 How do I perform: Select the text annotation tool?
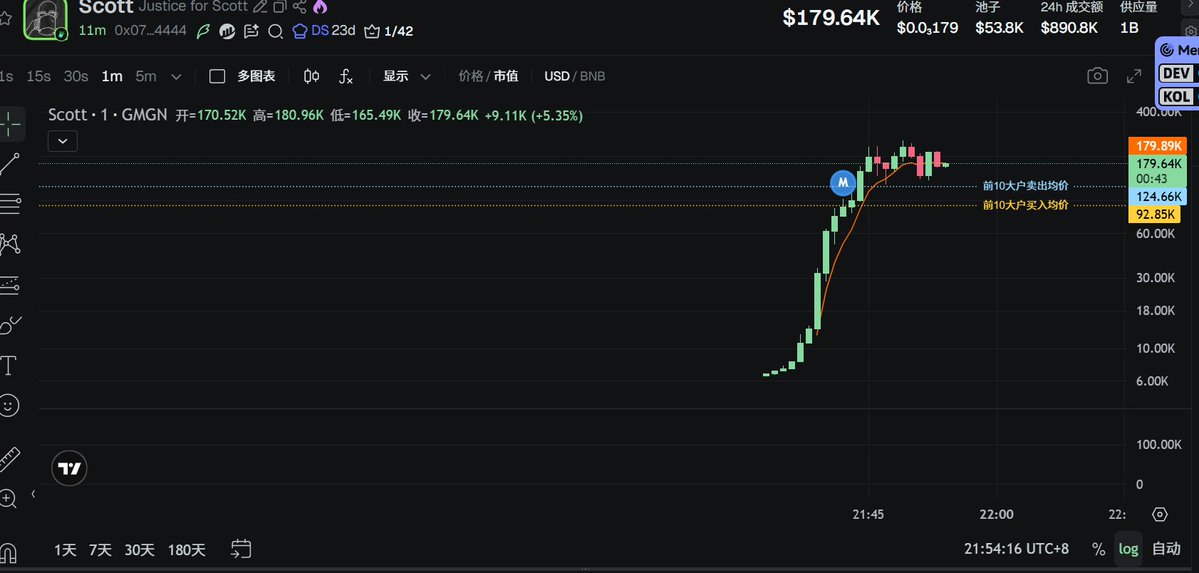click(x=9, y=365)
